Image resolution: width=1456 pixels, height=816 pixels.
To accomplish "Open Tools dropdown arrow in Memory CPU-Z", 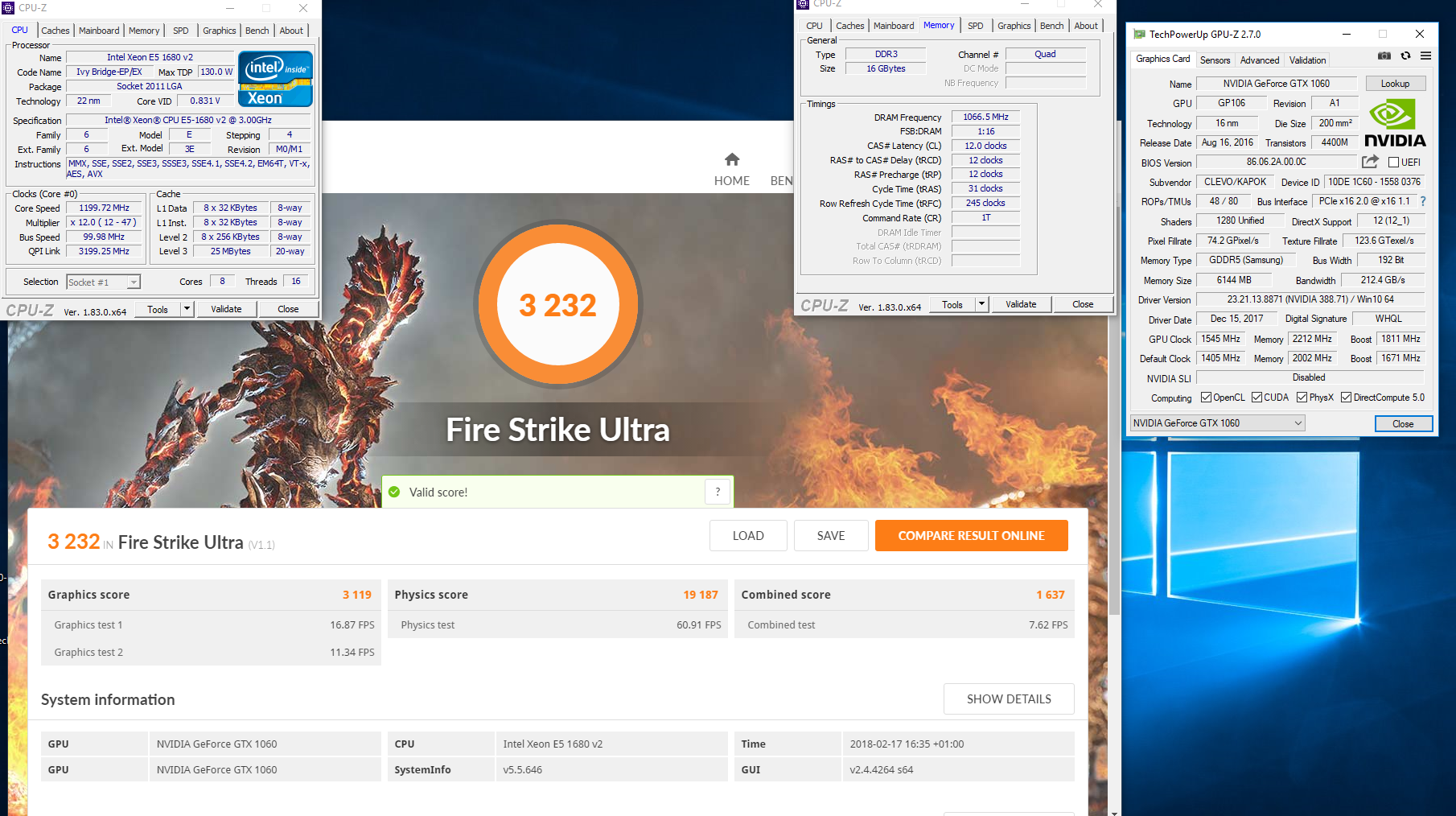I will (981, 304).
